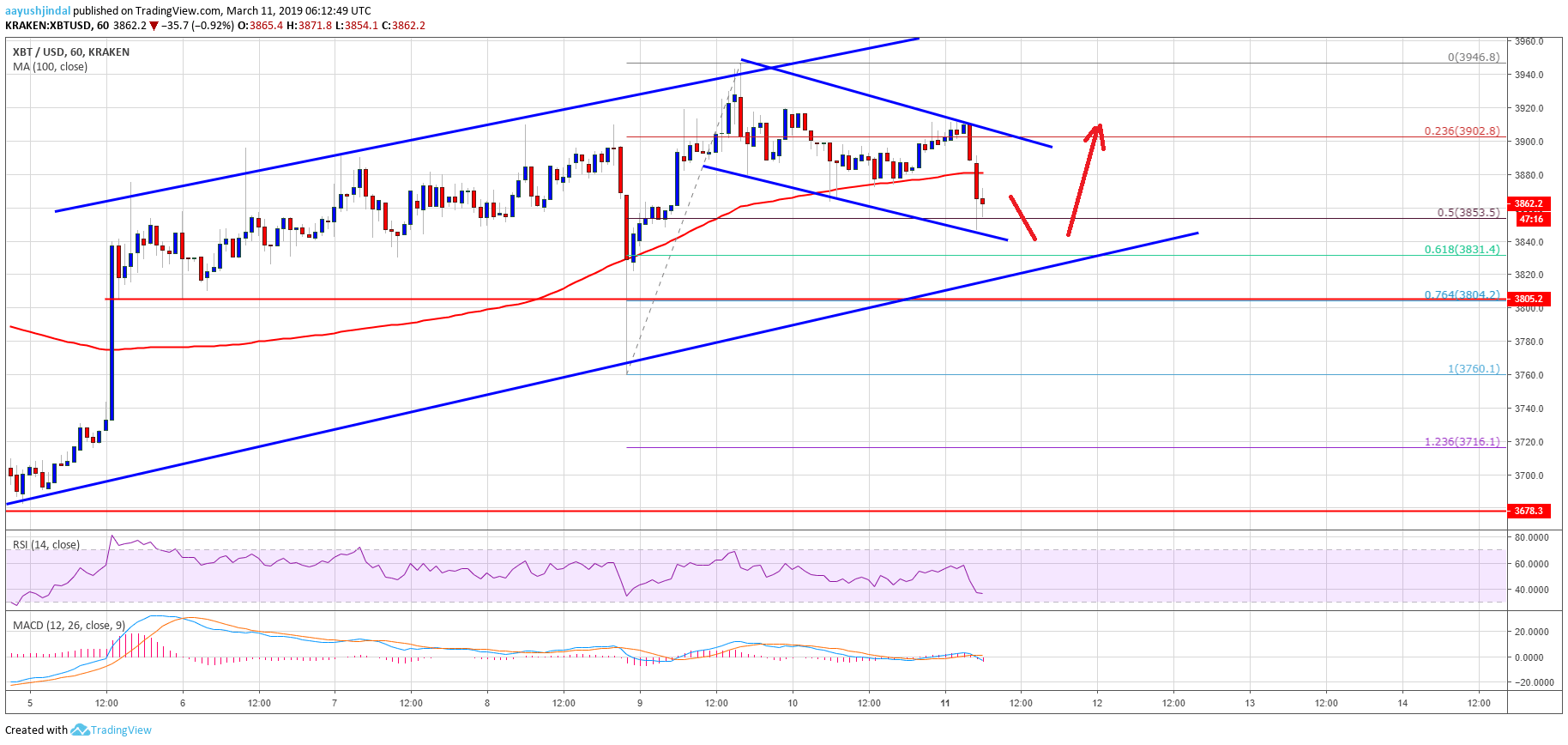This screenshot has height=745, width=1568.
Task: Click the Fib level 0(3946.8) label
Action: pos(1474,58)
